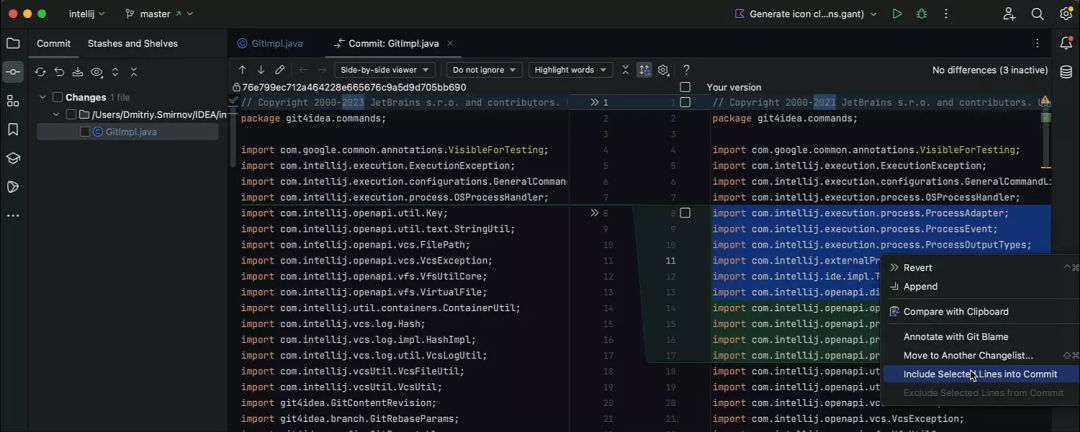Choose Annotate with Git Blame
Image resolution: width=1080 pixels, height=432 pixels.
[x=955, y=337]
